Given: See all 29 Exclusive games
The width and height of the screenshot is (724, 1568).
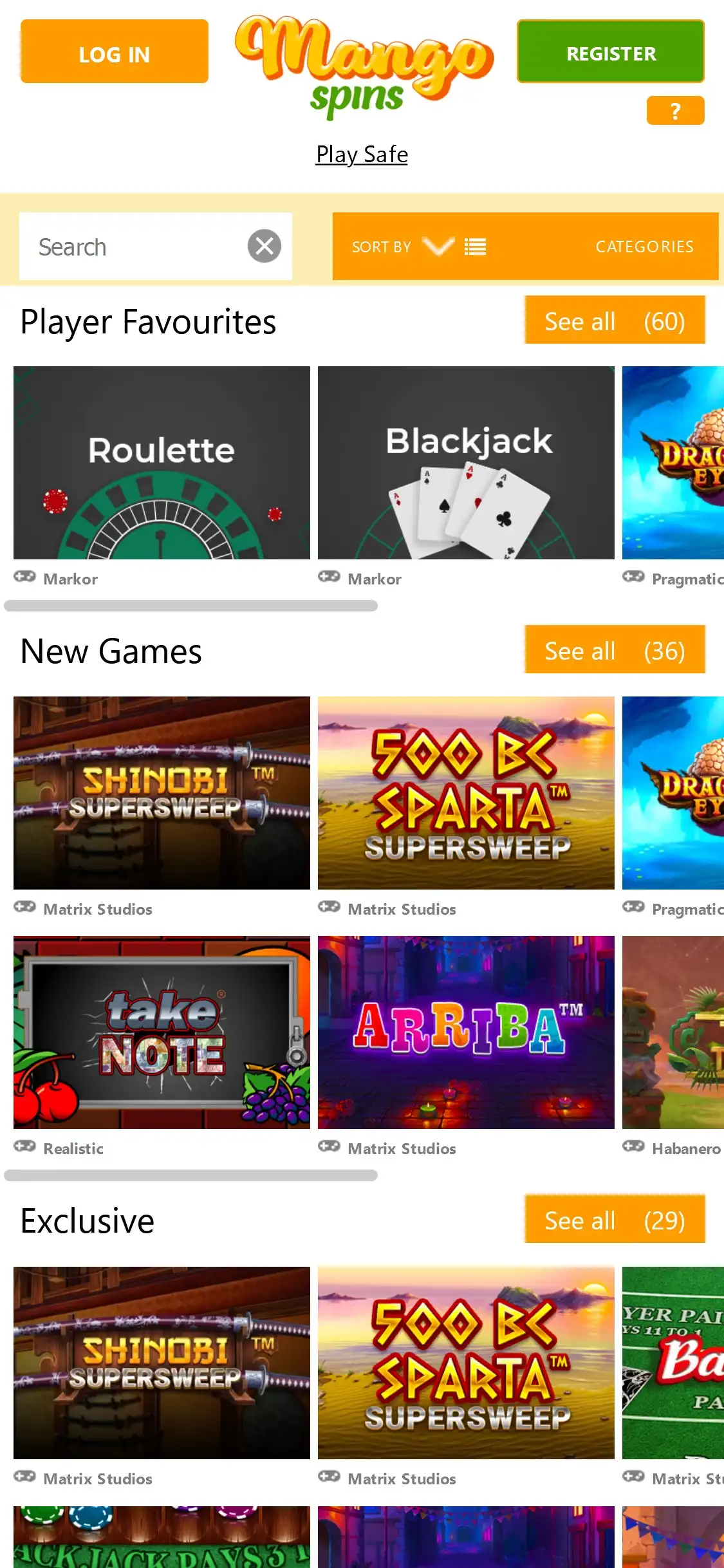Looking at the screenshot, I should click(x=615, y=1219).
